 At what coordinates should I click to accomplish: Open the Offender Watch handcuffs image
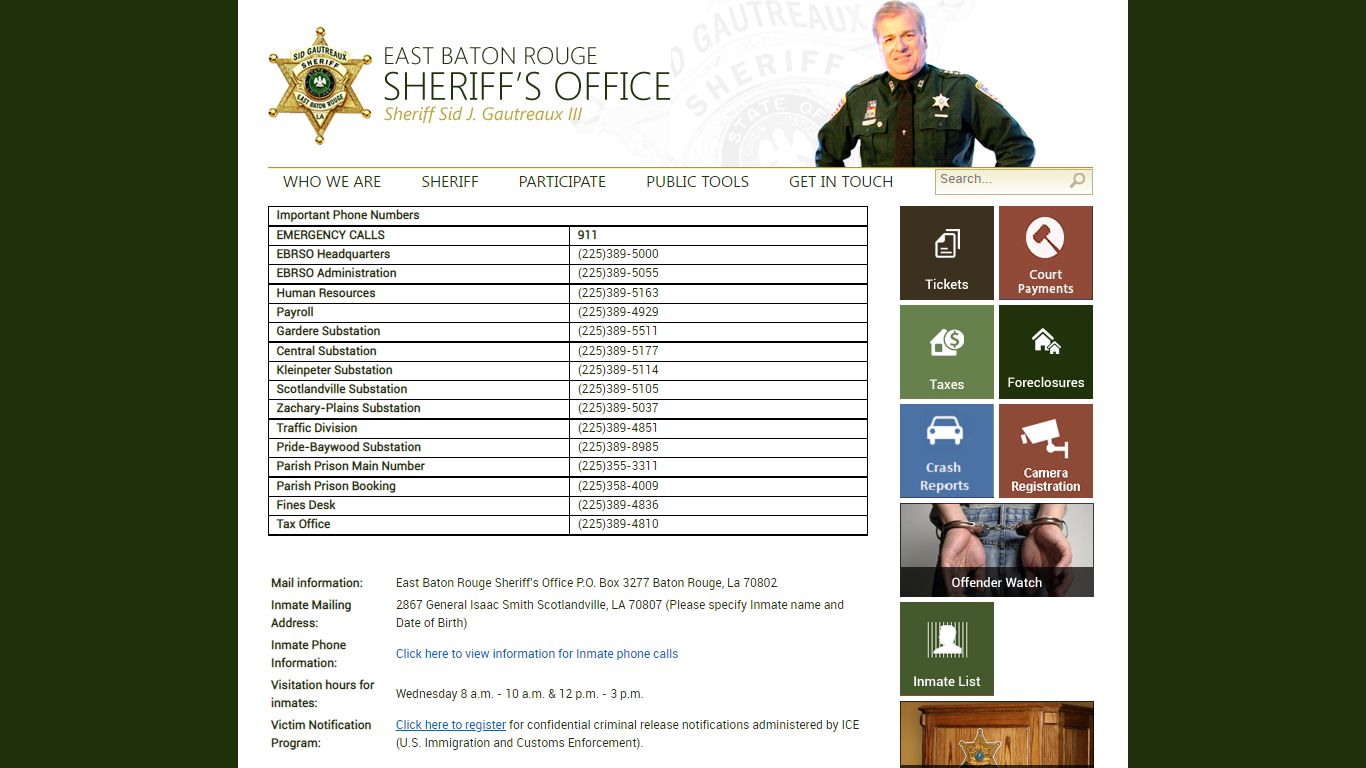[x=997, y=550]
